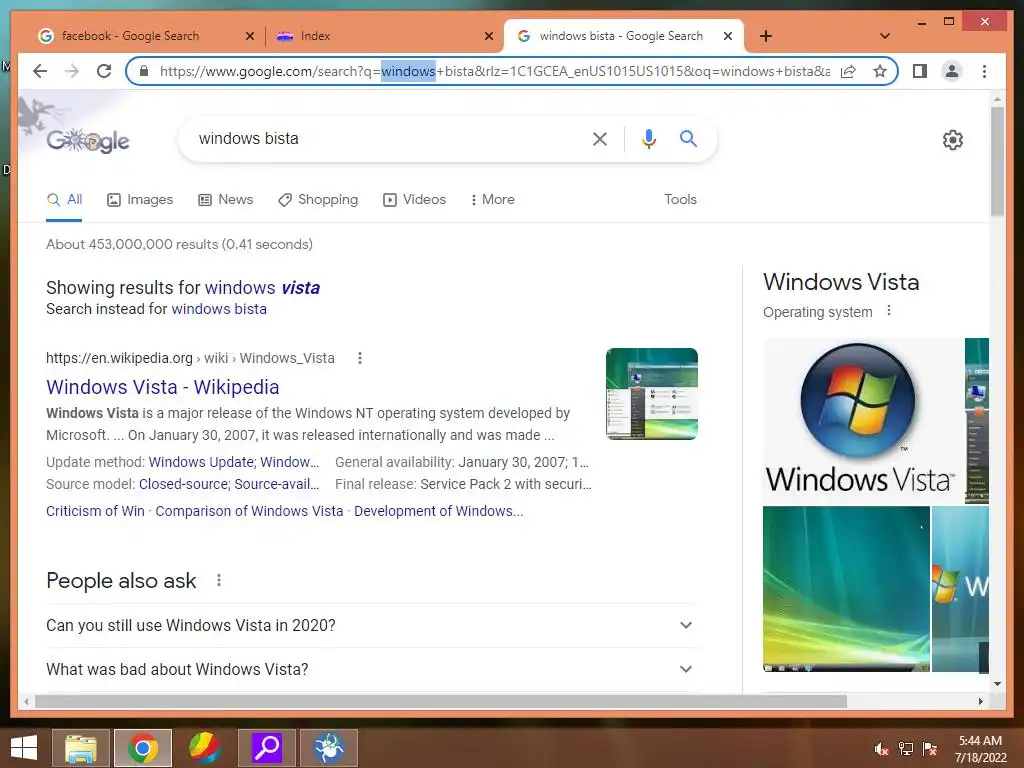Select the All results tab

(x=64, y=200)
